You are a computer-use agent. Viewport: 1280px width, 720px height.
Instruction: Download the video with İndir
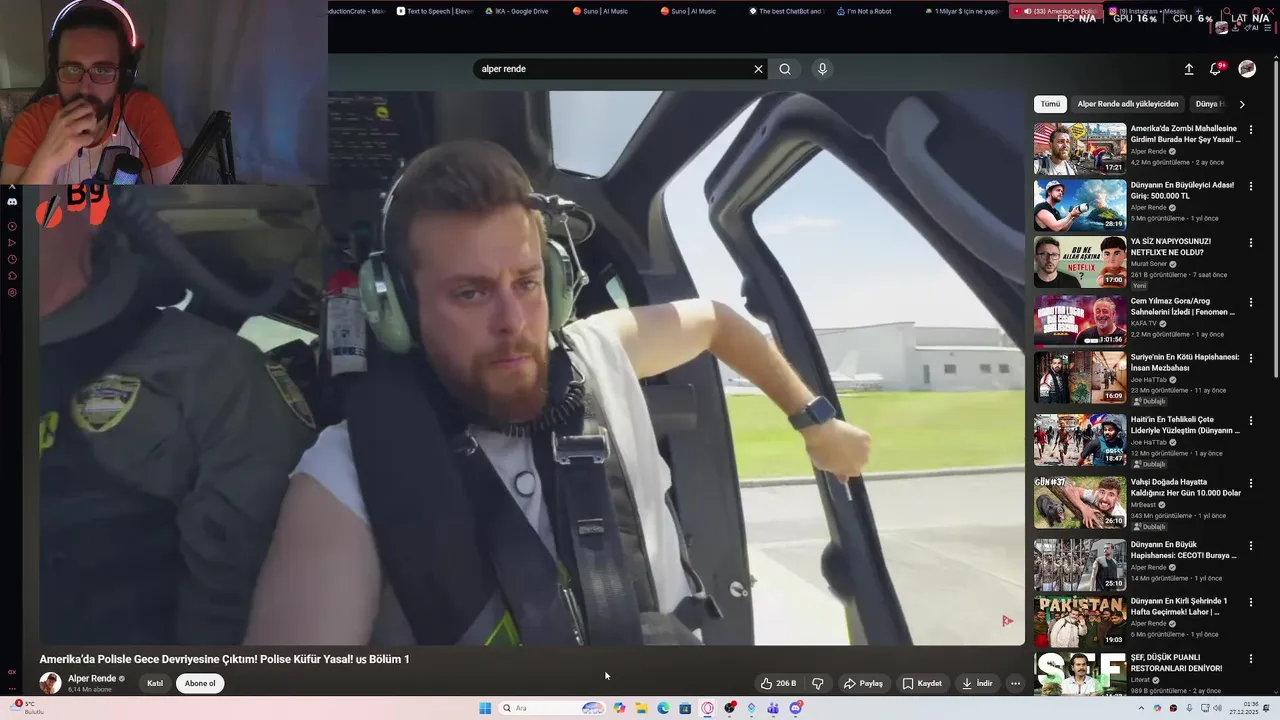point(977,684)
